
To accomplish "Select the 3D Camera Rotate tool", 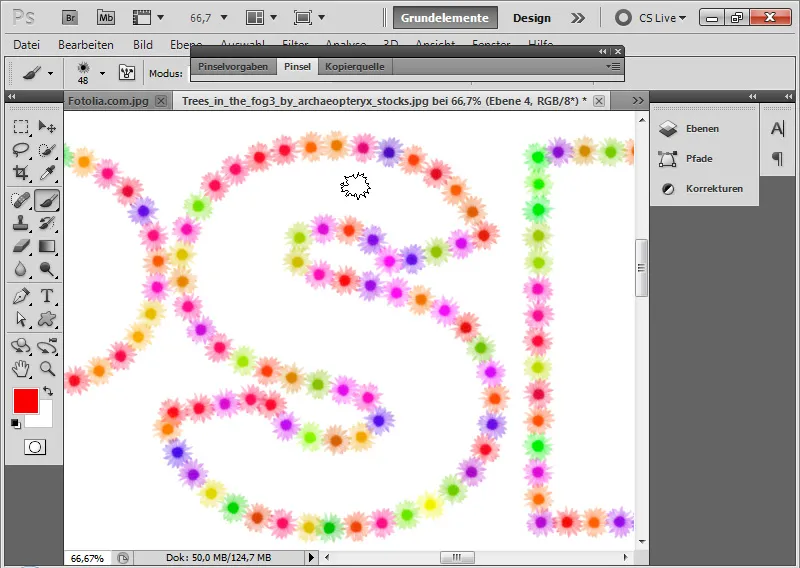I will pos(47,346).
